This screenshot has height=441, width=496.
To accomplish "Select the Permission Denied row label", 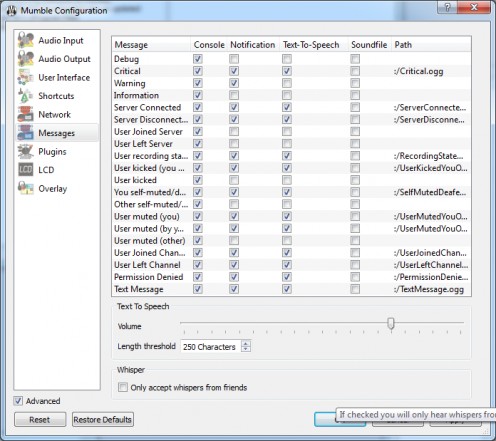I will 148,277.
